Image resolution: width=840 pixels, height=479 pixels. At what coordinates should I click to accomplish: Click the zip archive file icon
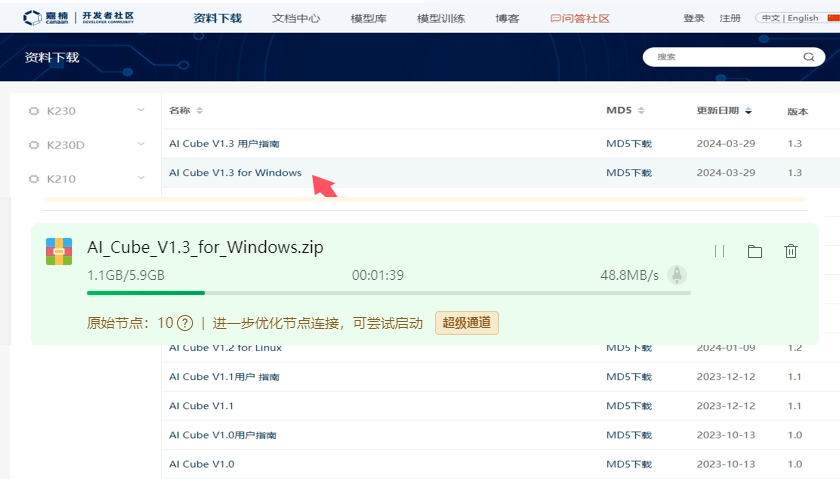click(x=59, y=251)
